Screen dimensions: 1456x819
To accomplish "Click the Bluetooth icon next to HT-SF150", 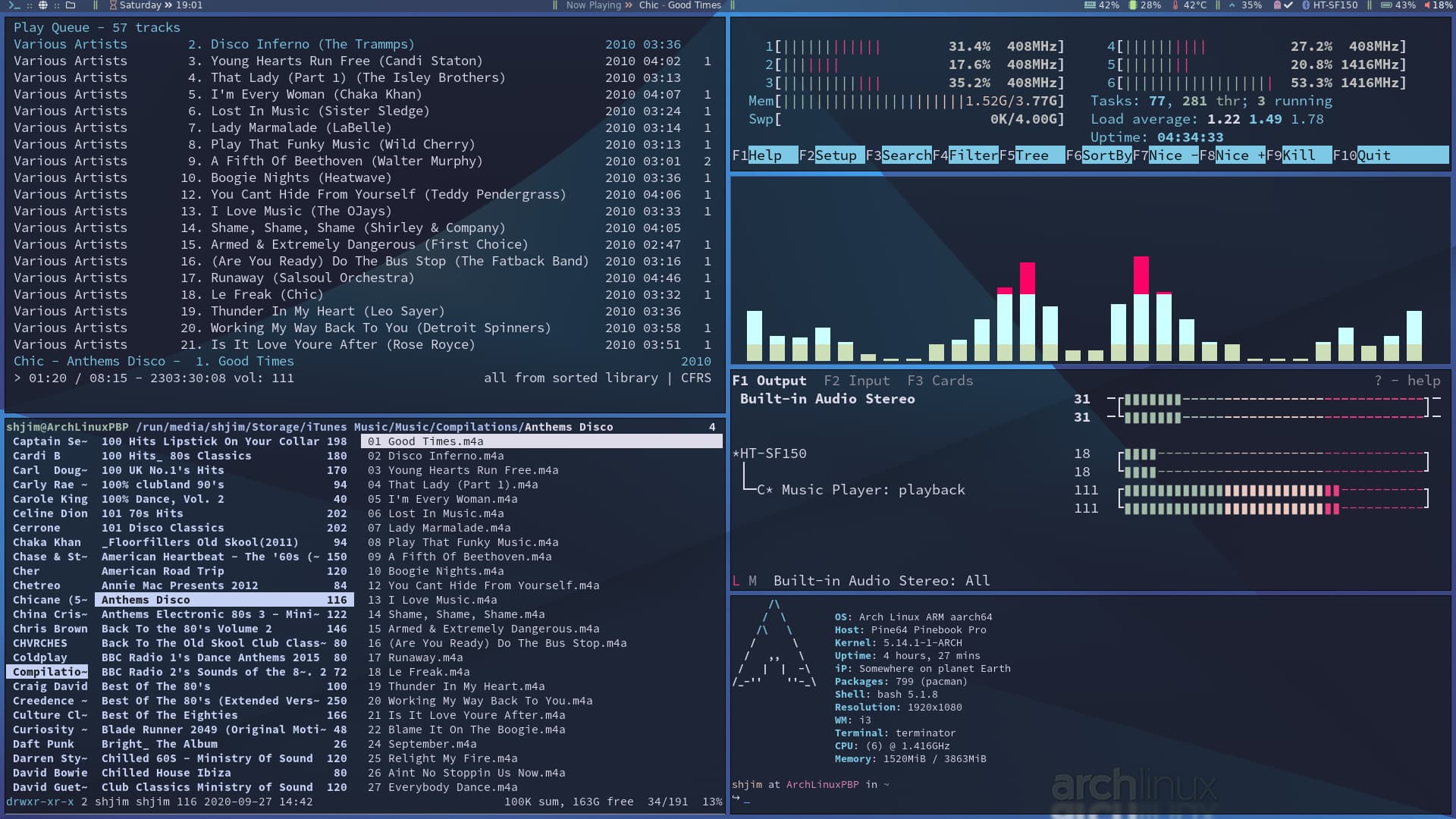I will tap(1306, 5).
